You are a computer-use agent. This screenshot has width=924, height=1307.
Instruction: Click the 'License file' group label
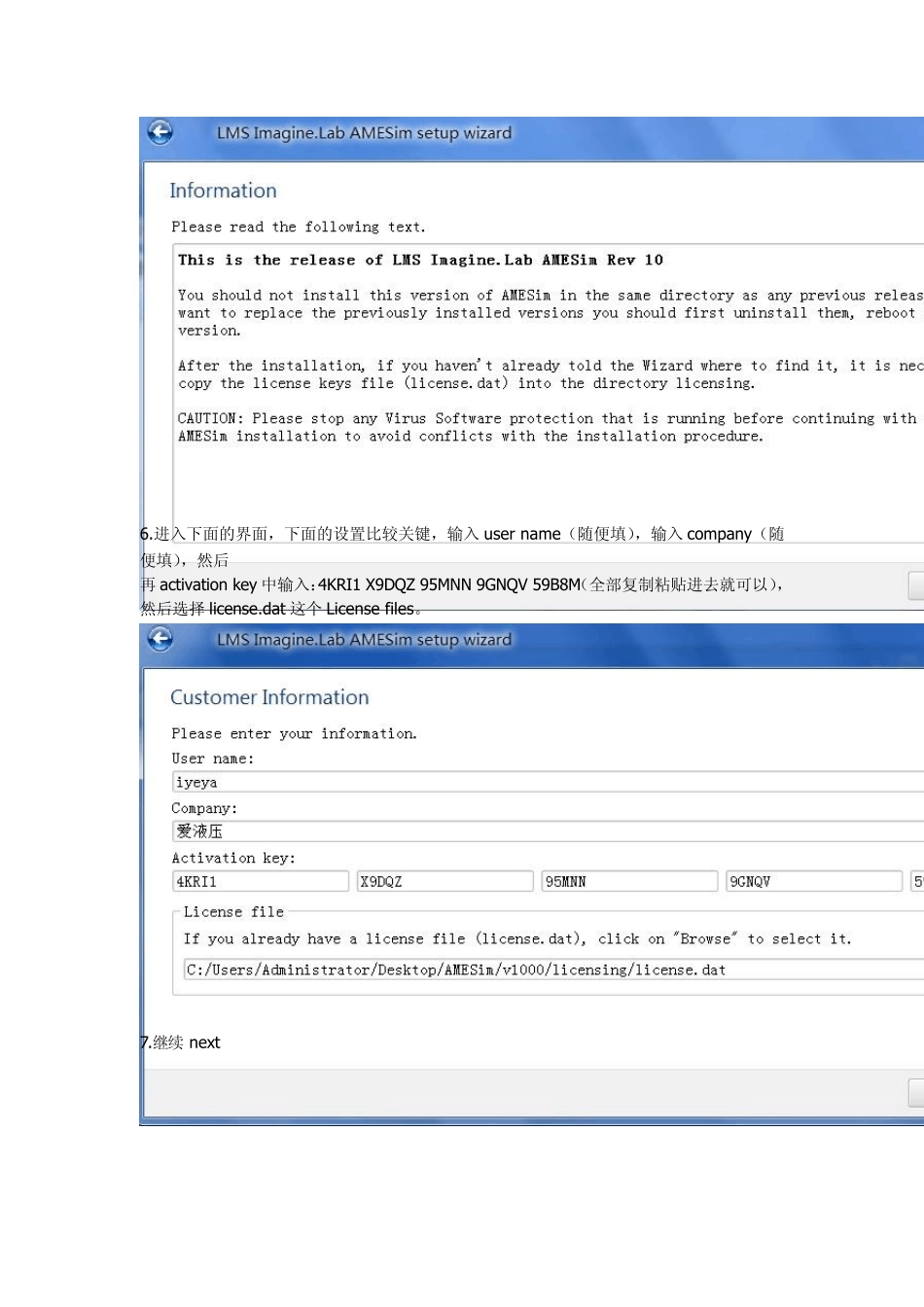233,911
